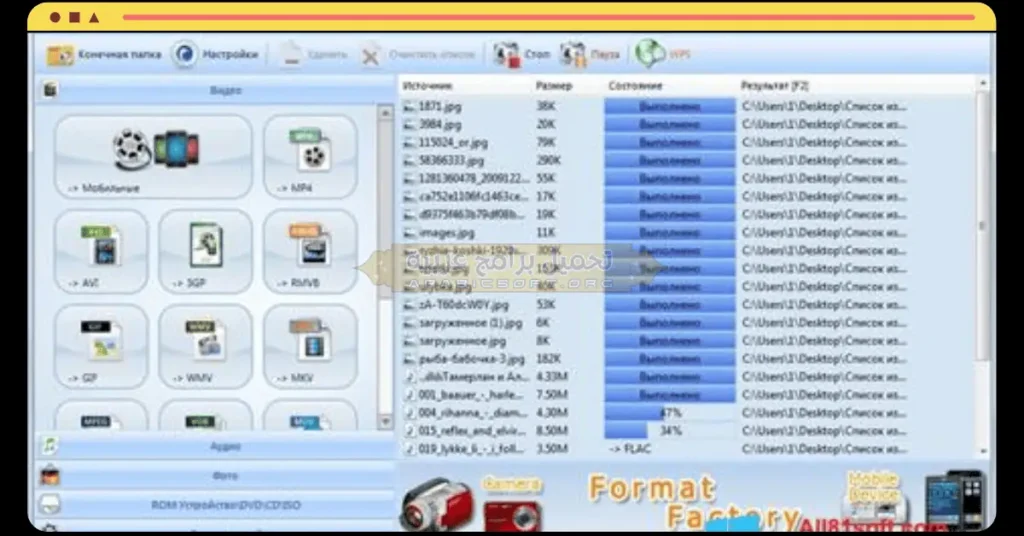Select the zA-T60dcW0Y.jpg task row
The width and height of the screenshot is (1024, 536).
click(687, 305)
